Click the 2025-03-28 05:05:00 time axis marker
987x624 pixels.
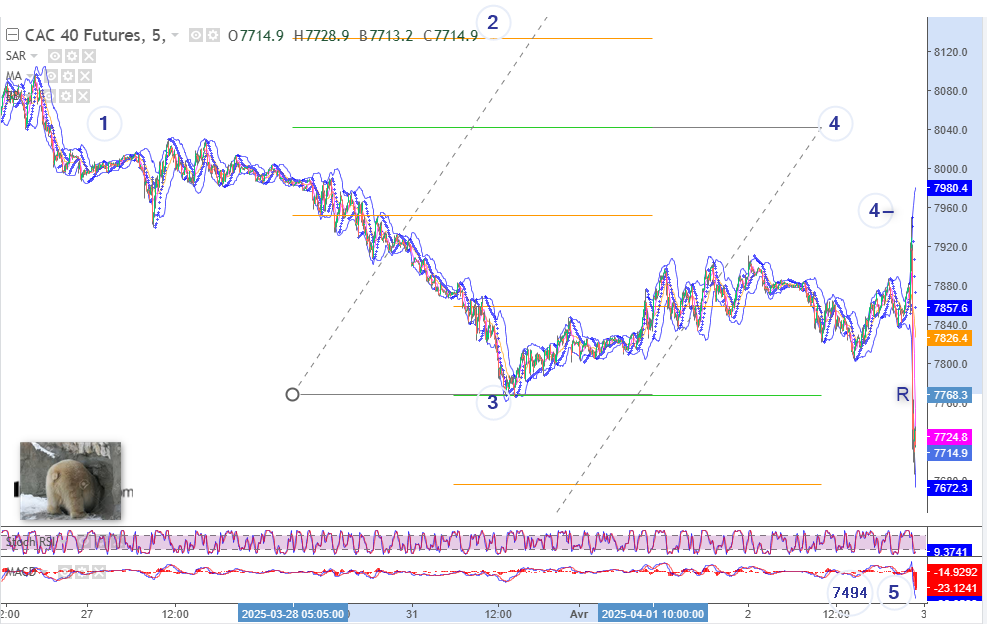coord(293,614)
